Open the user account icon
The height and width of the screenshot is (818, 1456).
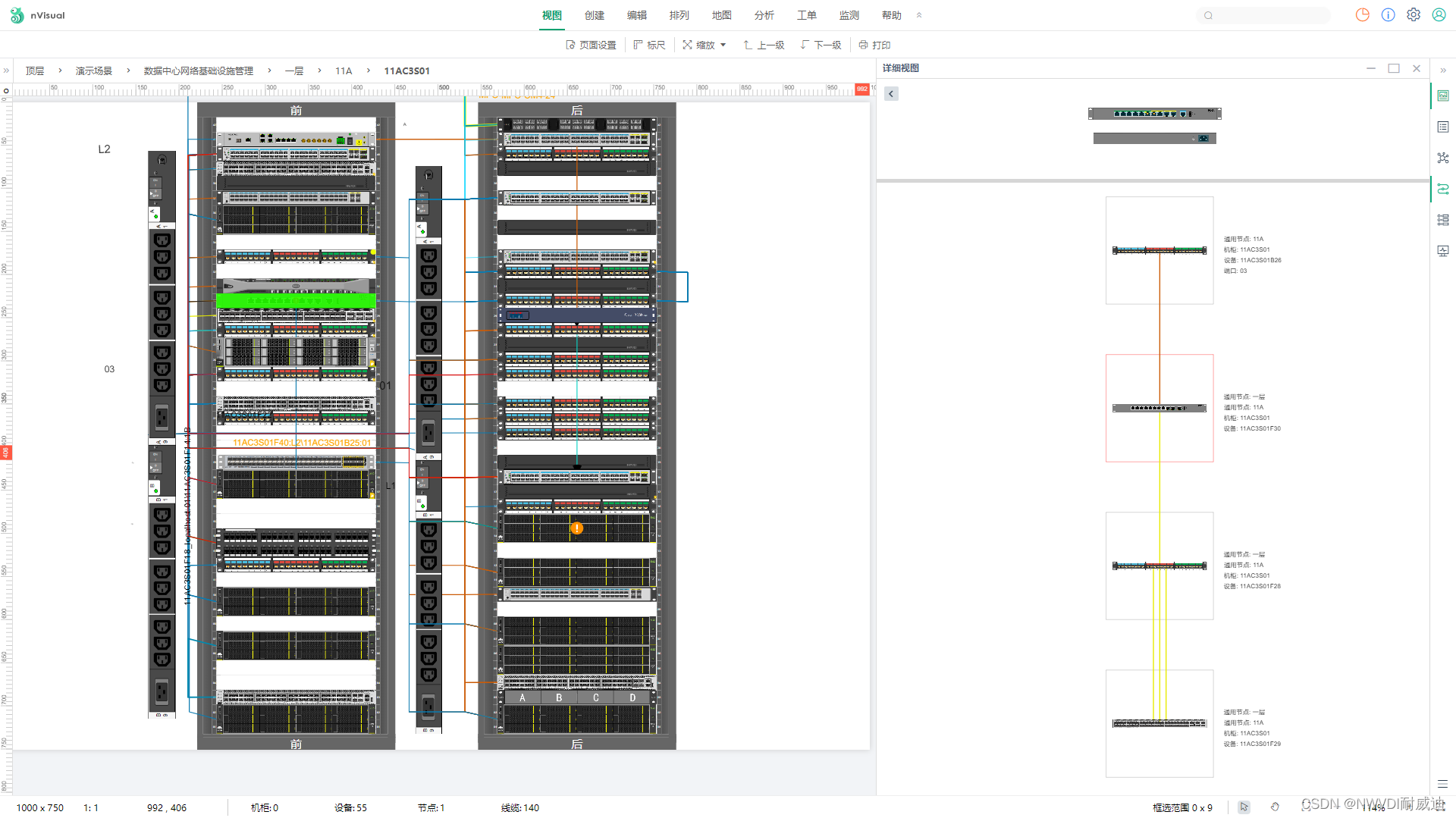[1439, 15]
